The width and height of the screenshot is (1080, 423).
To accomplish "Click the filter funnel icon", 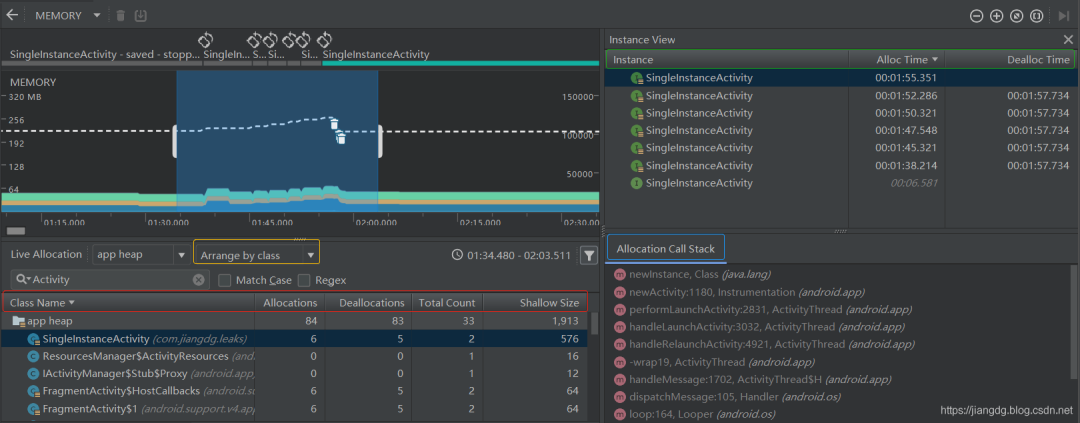I will tap(589, 255).
